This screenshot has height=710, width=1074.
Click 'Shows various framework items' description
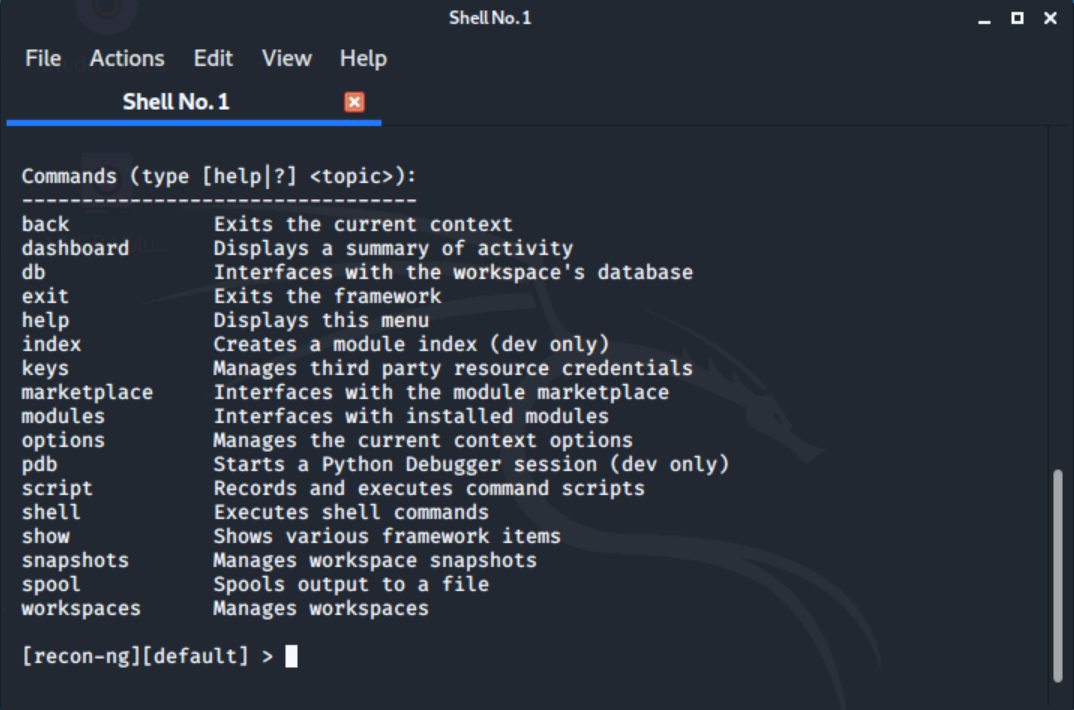[x=387, y=536]
